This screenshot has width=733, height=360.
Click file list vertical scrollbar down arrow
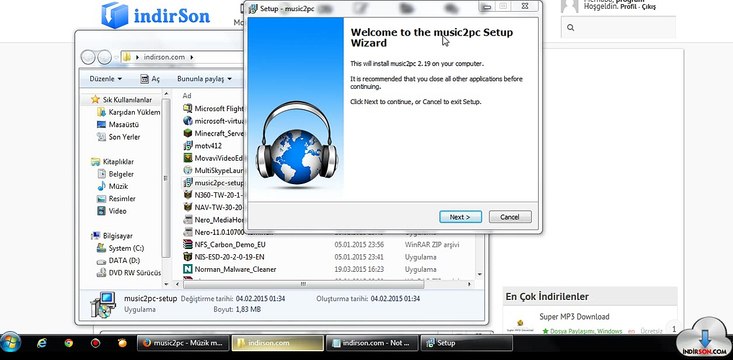coord(479,274)
